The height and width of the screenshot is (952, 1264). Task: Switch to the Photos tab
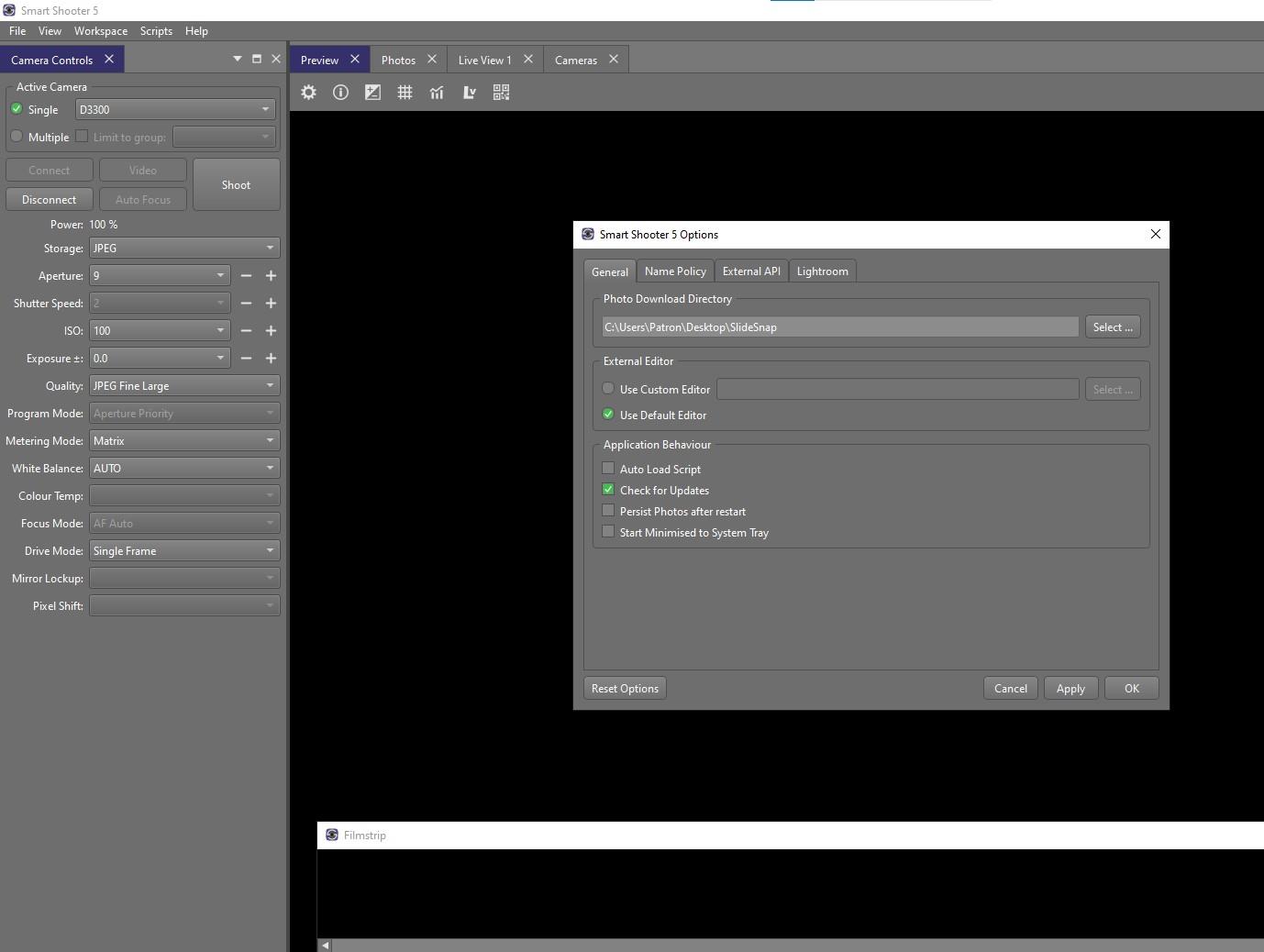[x=398, y=60]
